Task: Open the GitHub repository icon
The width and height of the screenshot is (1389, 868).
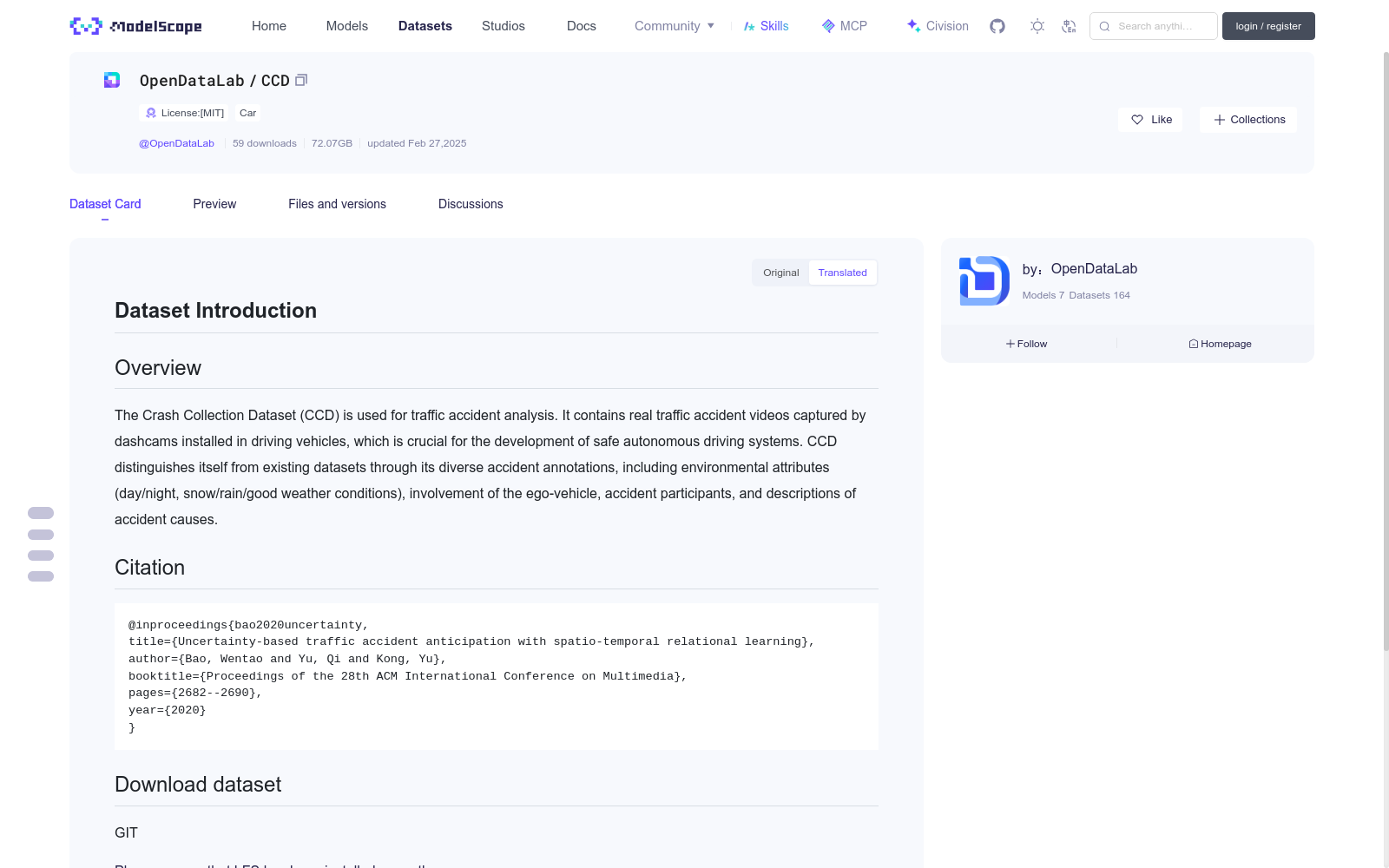Action: click(x=997, y=26)
